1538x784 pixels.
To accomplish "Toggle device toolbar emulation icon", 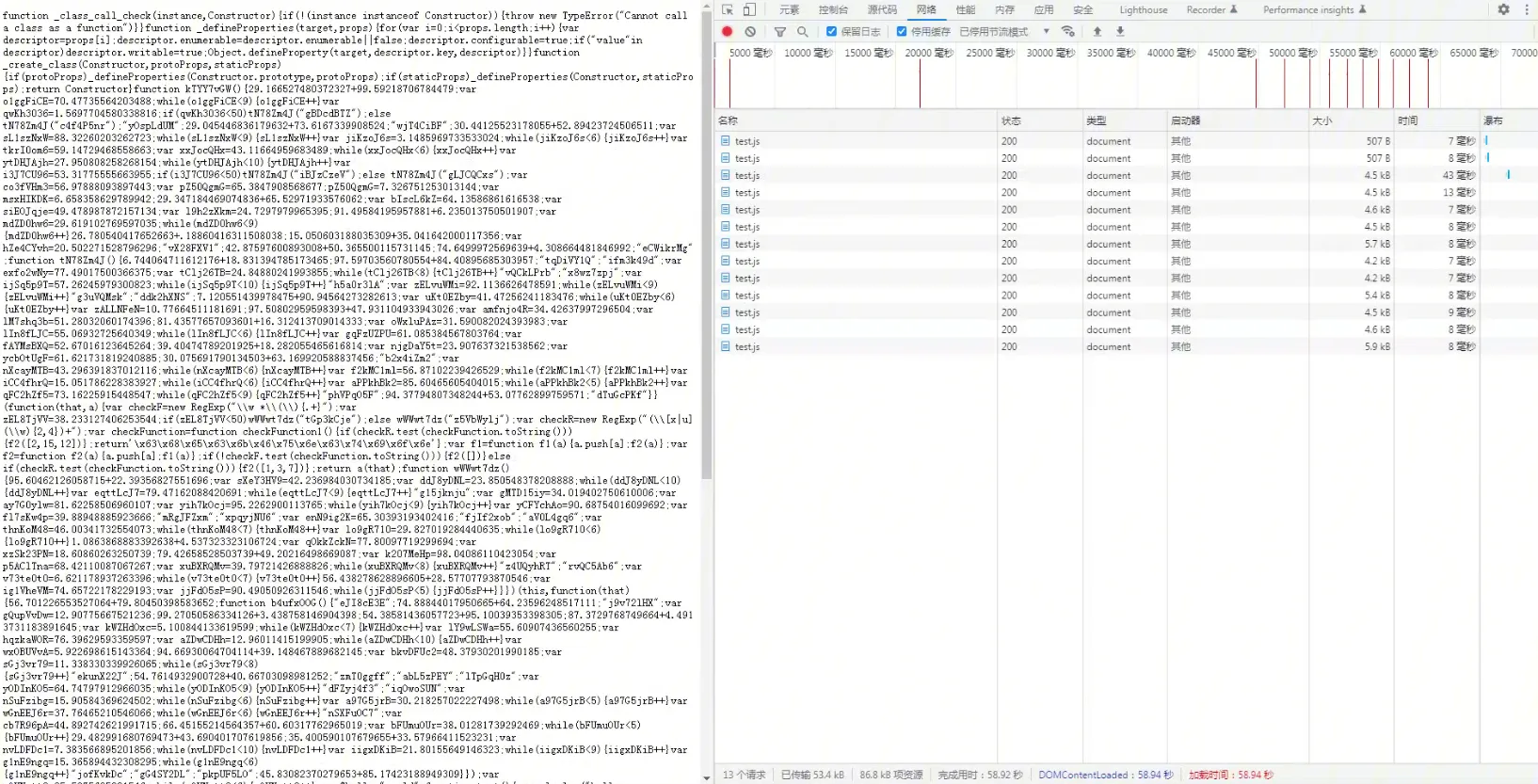I will point(749,9).
